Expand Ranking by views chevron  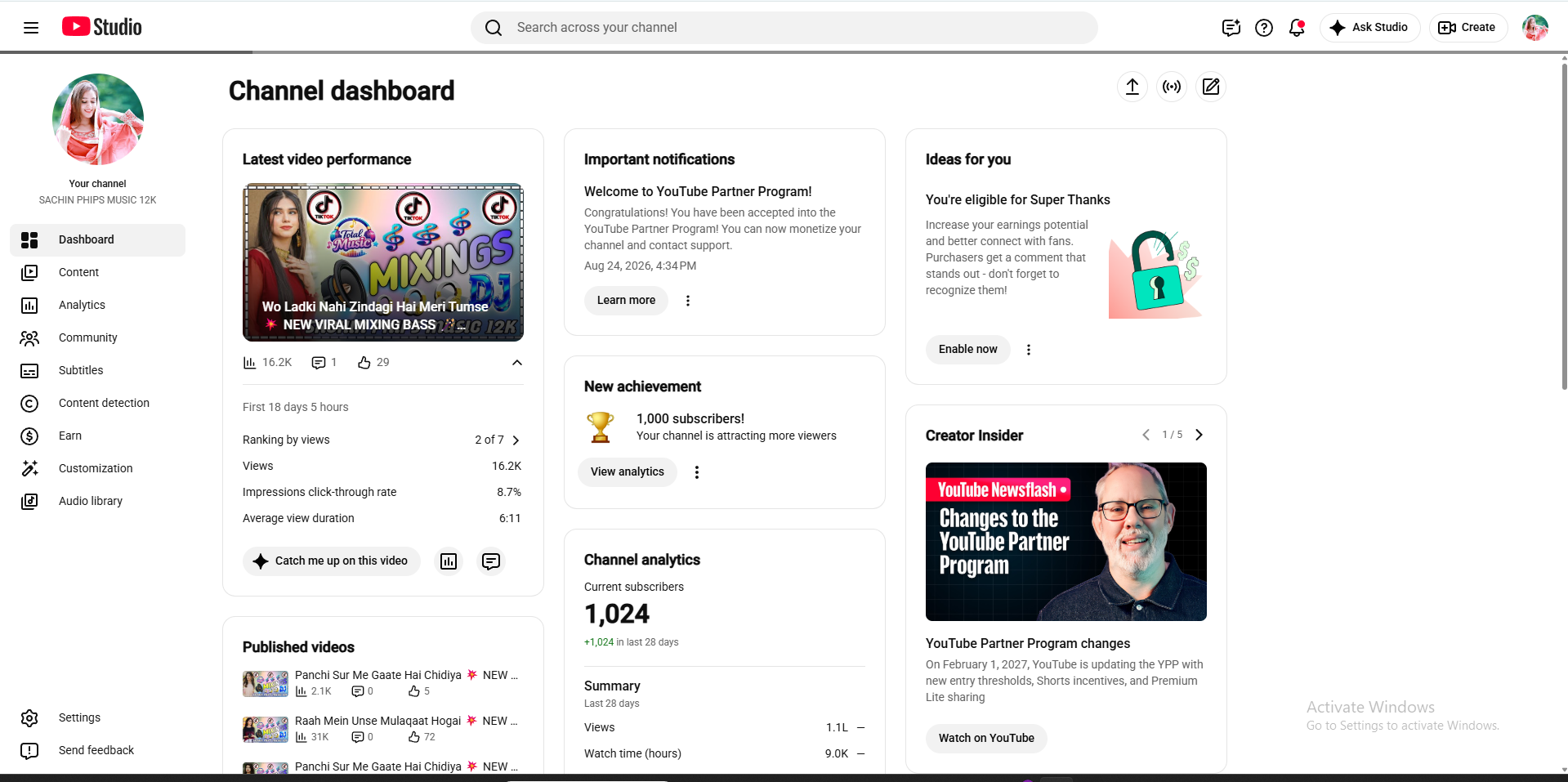pos(516,440)
